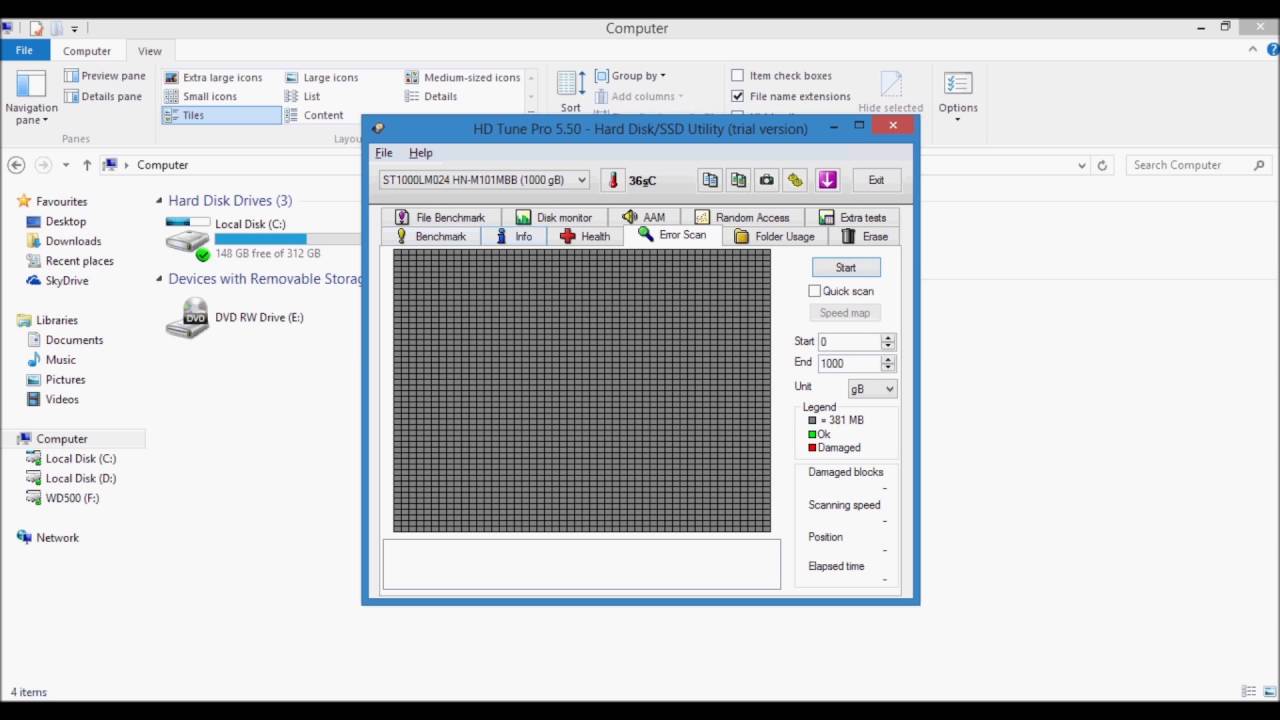Choose the List layout option
Viewport: 1280px width, 720px height.
302,96
